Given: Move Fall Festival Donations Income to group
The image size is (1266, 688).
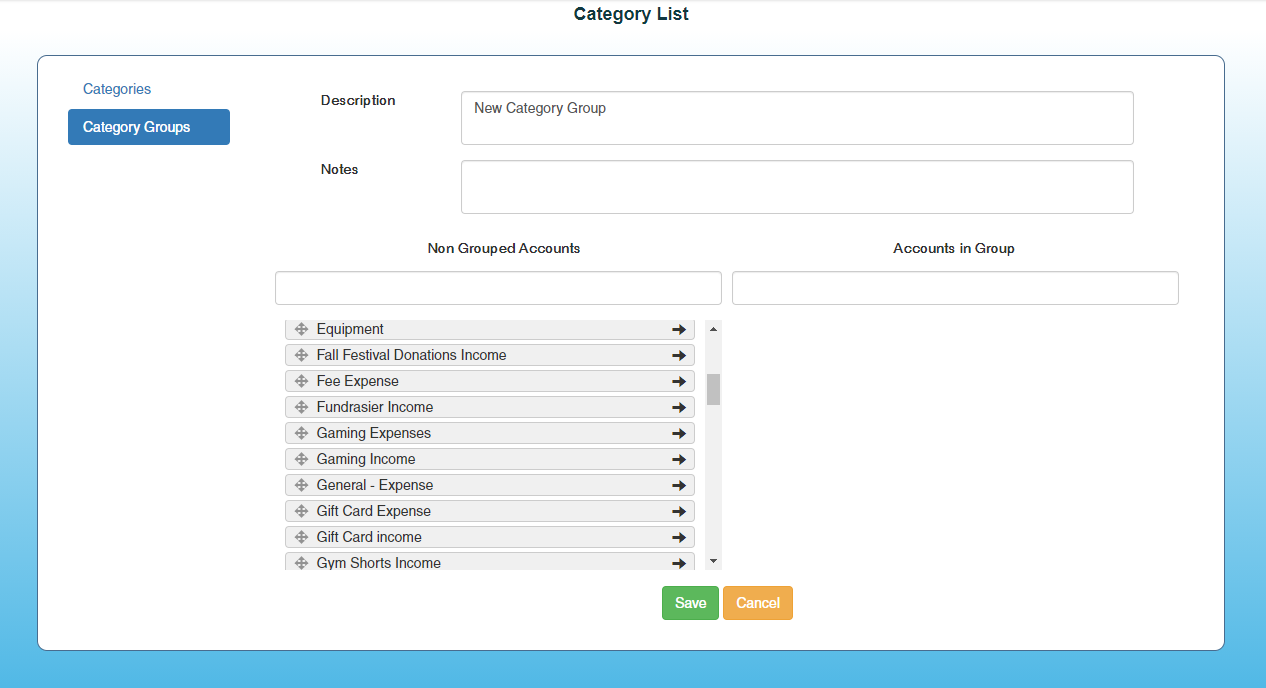Looking at the screenshot, I should coord(678,355).
